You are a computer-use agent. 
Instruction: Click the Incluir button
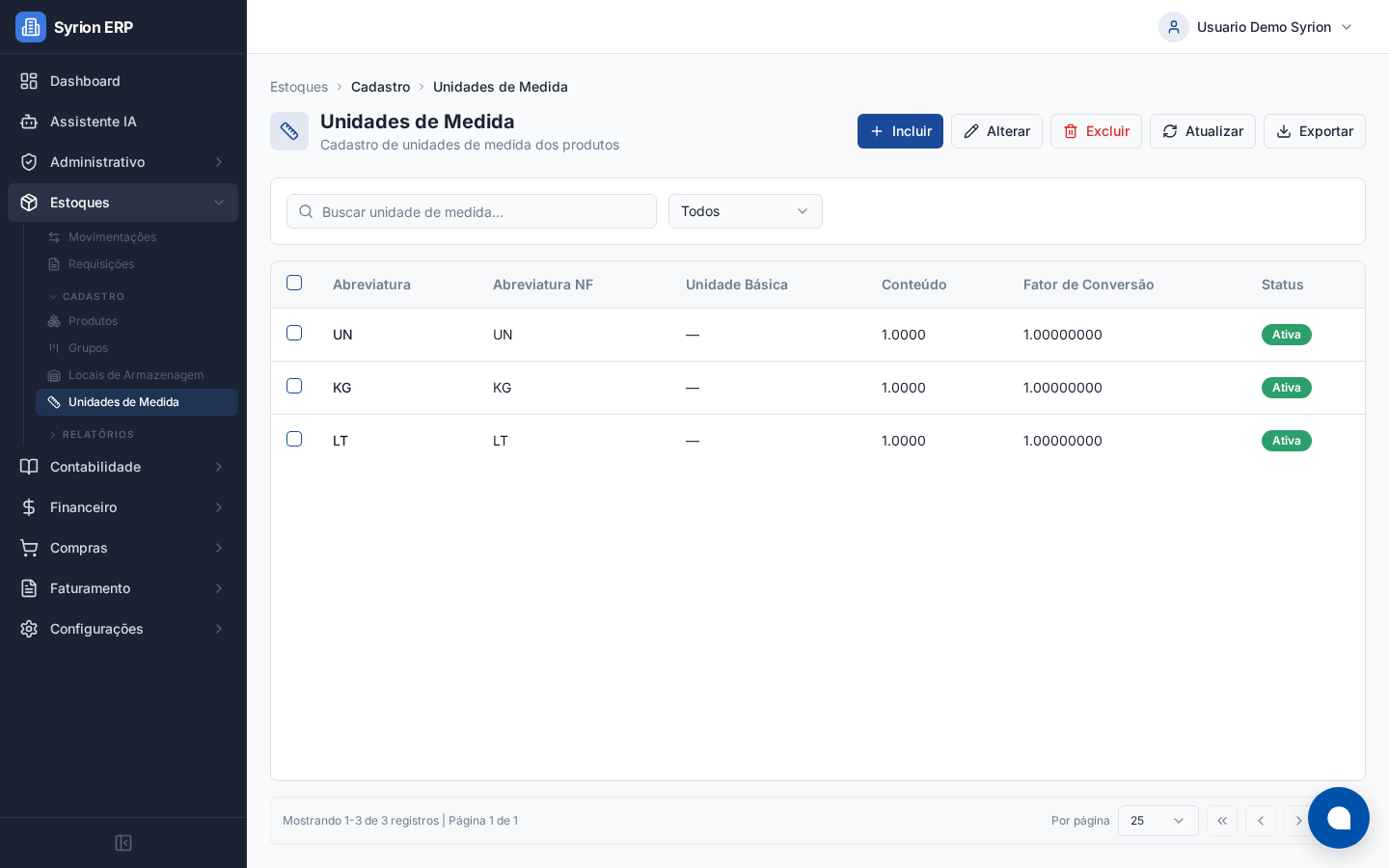(900, 131)
